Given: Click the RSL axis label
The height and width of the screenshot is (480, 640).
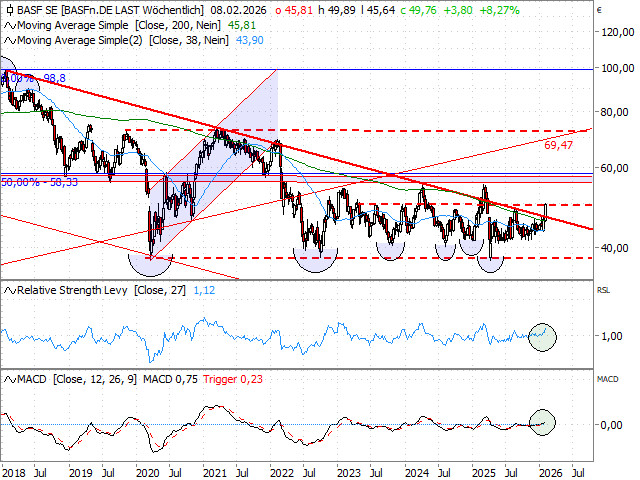Looking at the screenshot, I should [x=603, y=291].
